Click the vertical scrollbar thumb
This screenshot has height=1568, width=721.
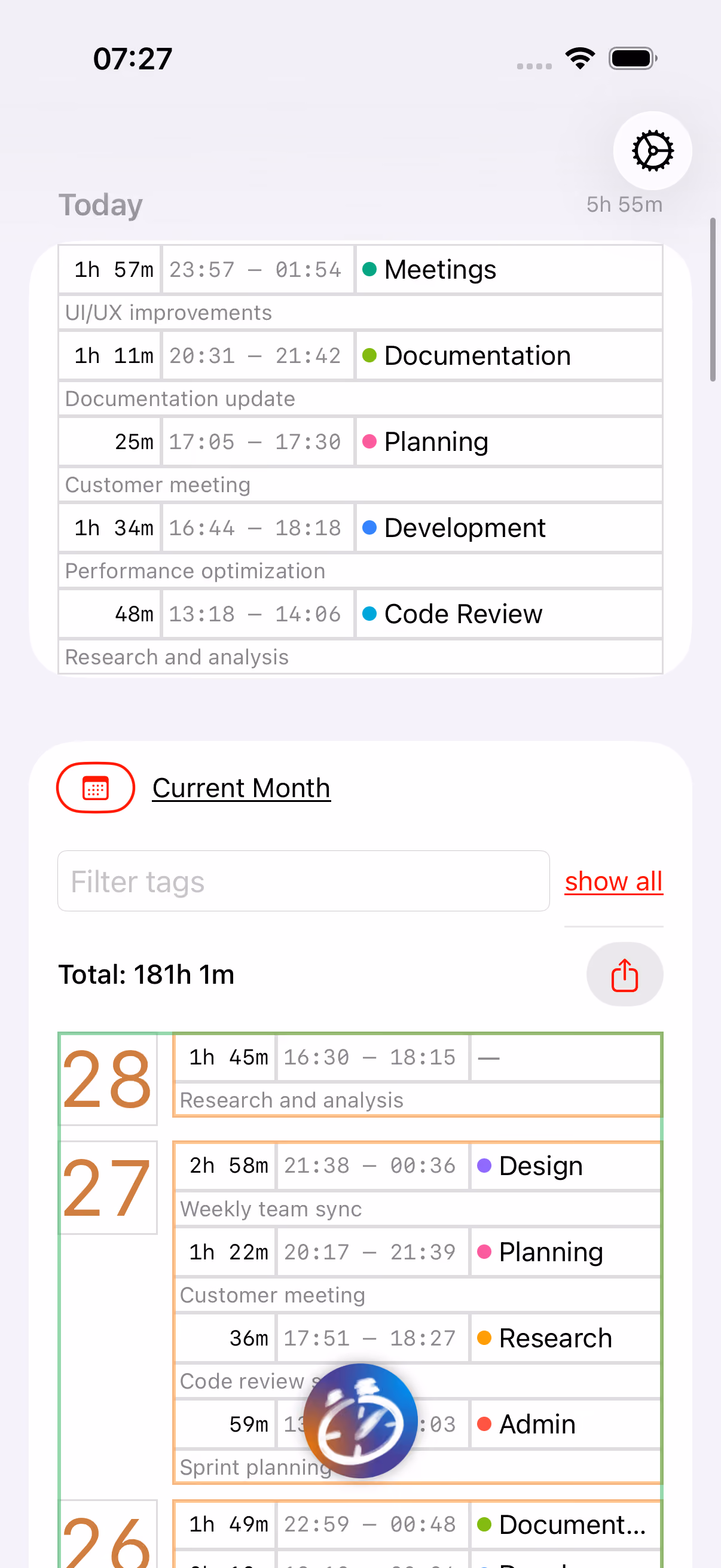[x=713, y=300]
